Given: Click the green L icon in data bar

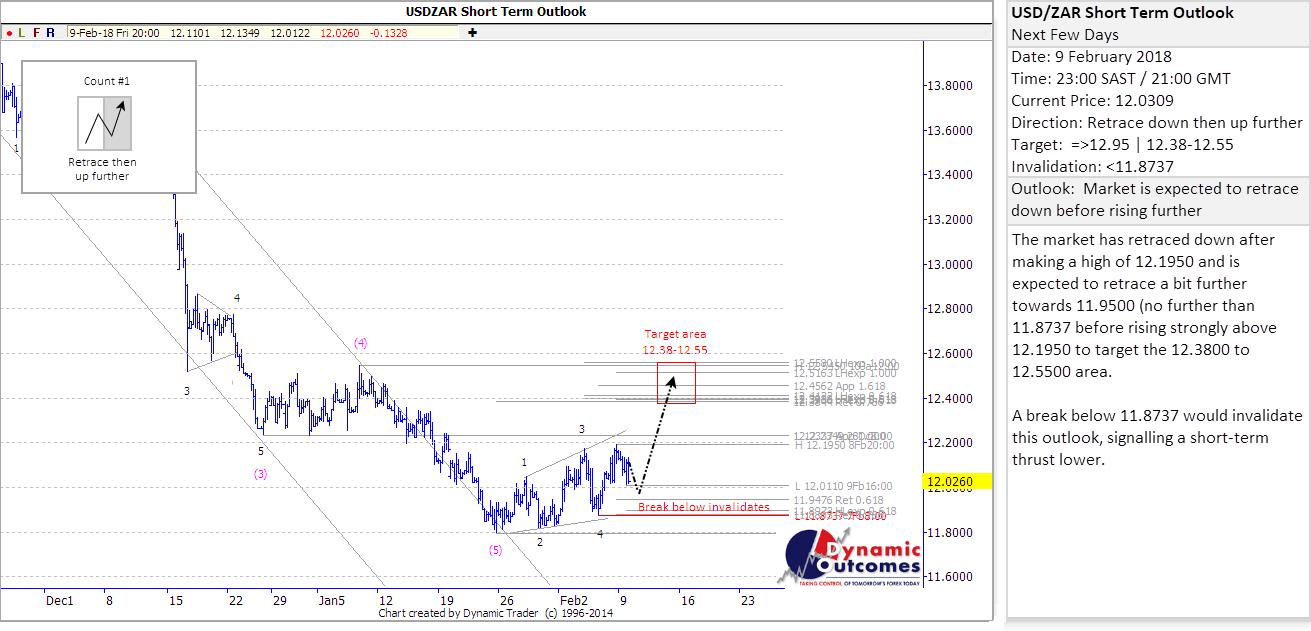Looking at the screenshot, I should pyautogui.click(x=22, y=33).
